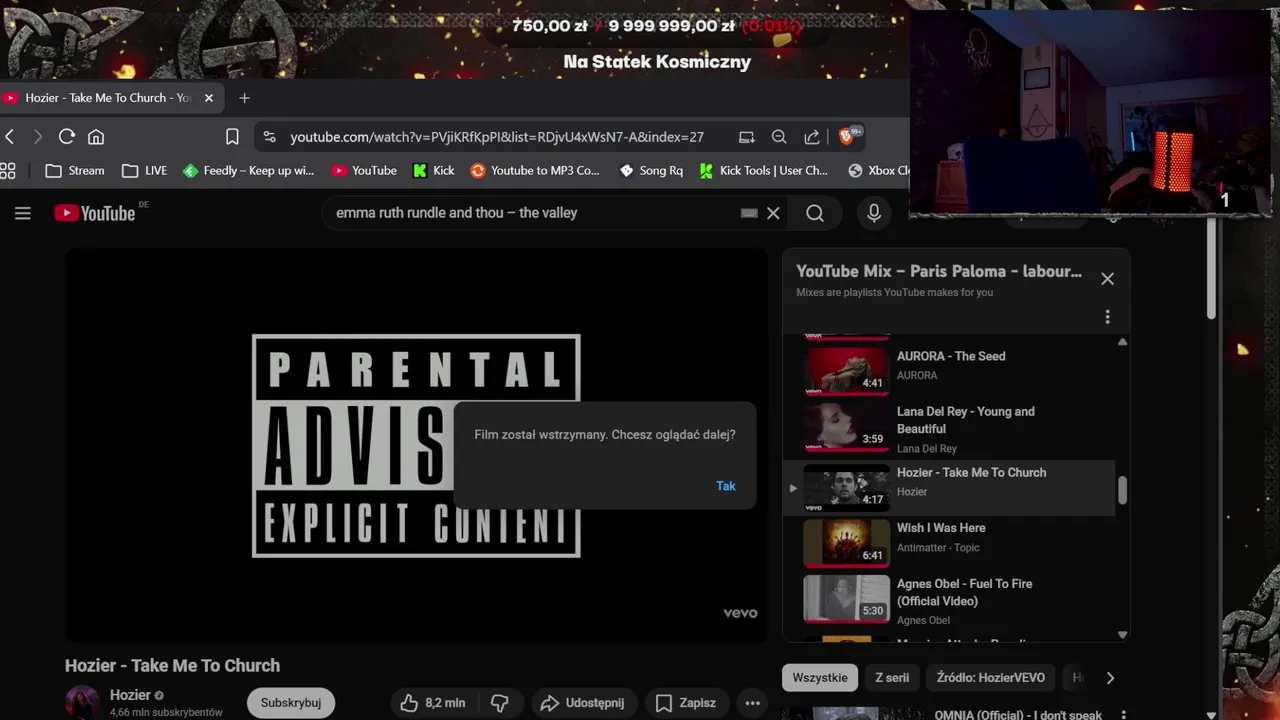Open YouTube bookmark in bookmarks bar

(365, 171)
